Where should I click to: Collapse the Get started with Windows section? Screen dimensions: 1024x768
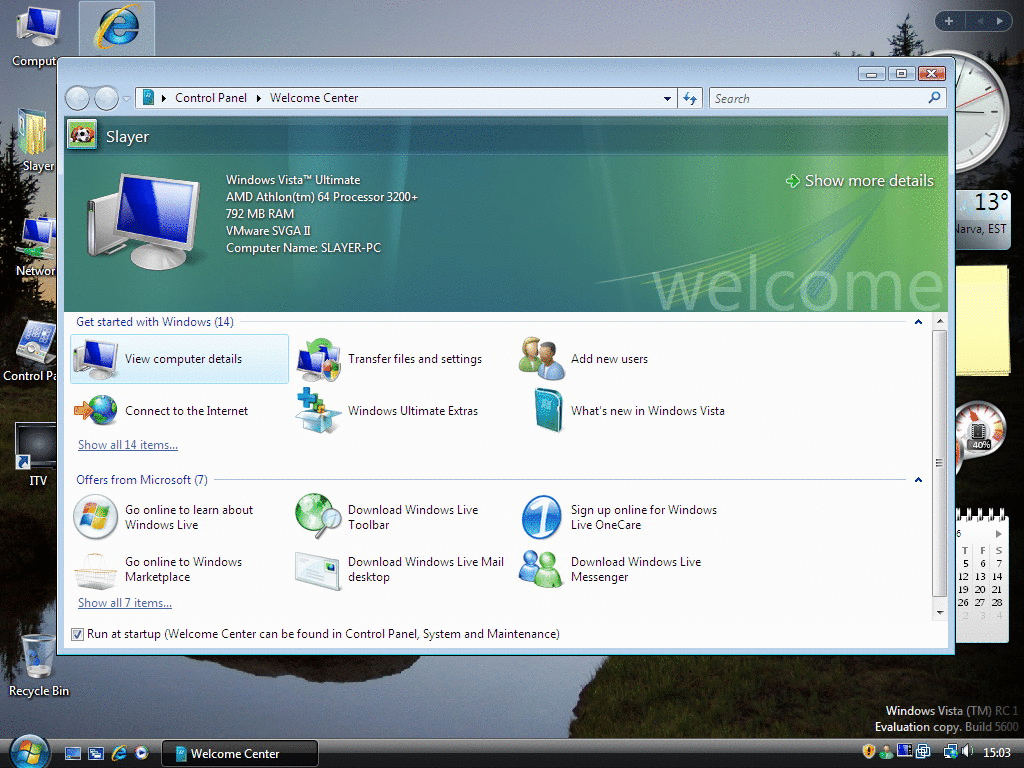(x=918, y=322)
